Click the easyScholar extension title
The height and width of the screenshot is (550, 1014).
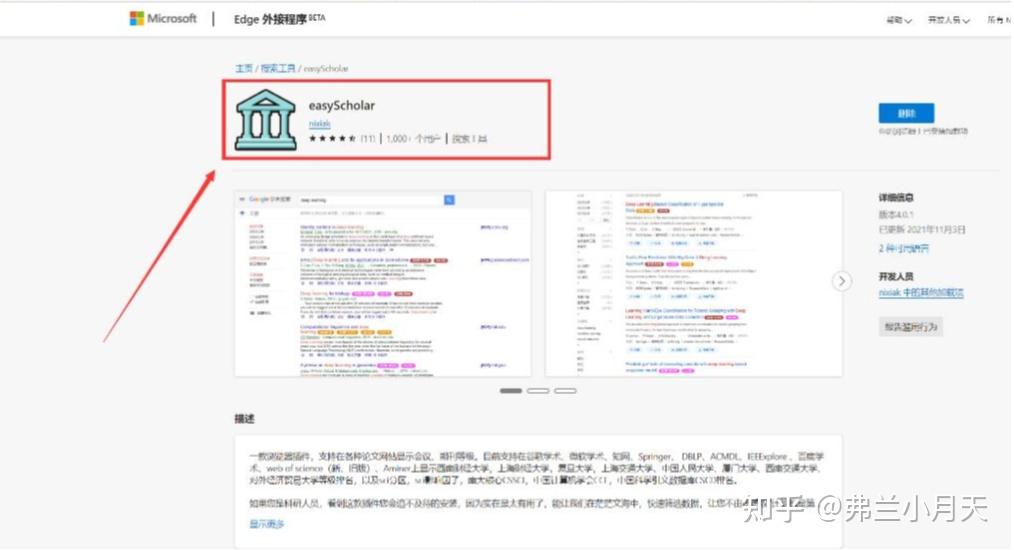pyautogui.click(x=341, y=105)
